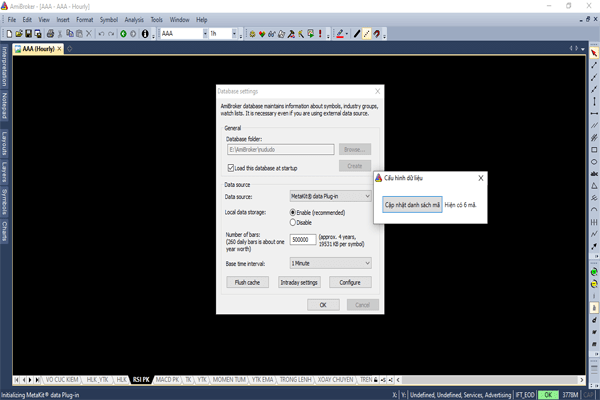Select the Trend line drawing tool

tap(594, 65)
